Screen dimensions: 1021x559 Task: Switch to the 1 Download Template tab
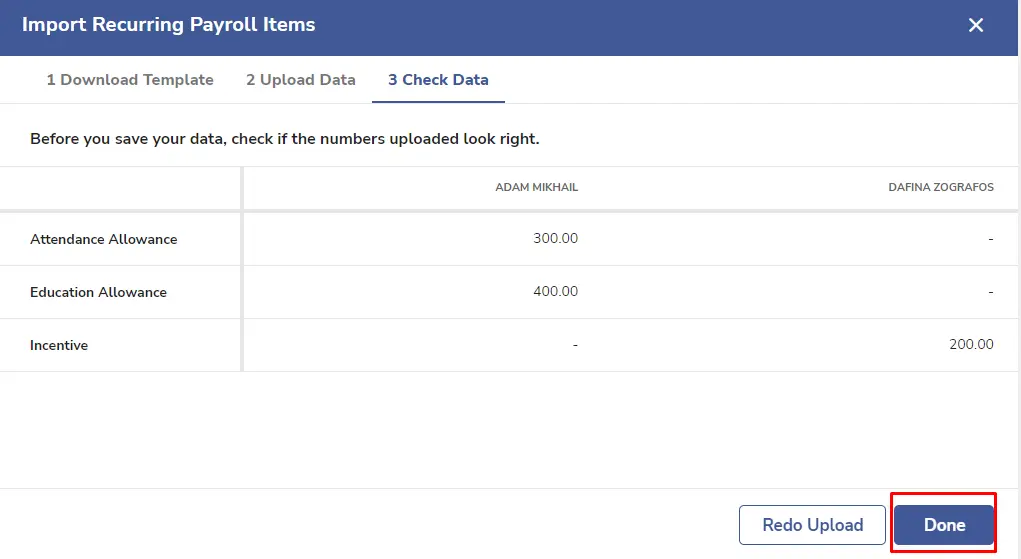pos(130,79)
